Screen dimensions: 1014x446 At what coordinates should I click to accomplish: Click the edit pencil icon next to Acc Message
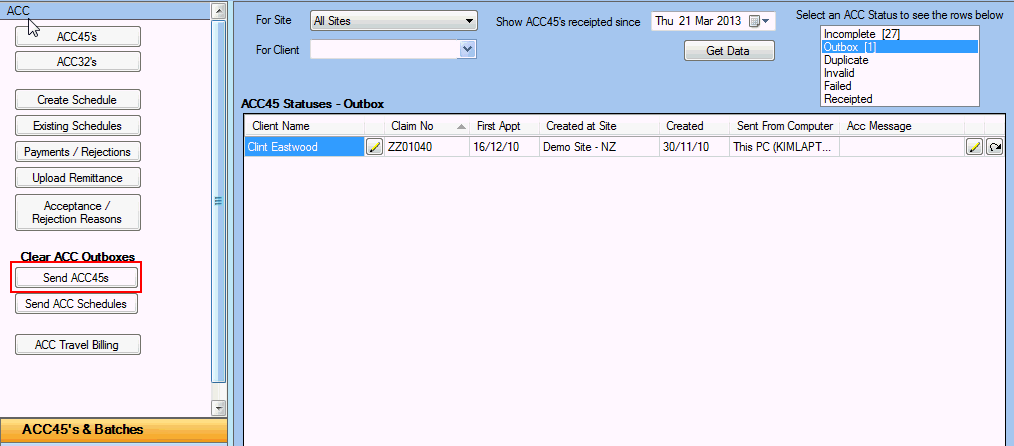click(975, 147)
